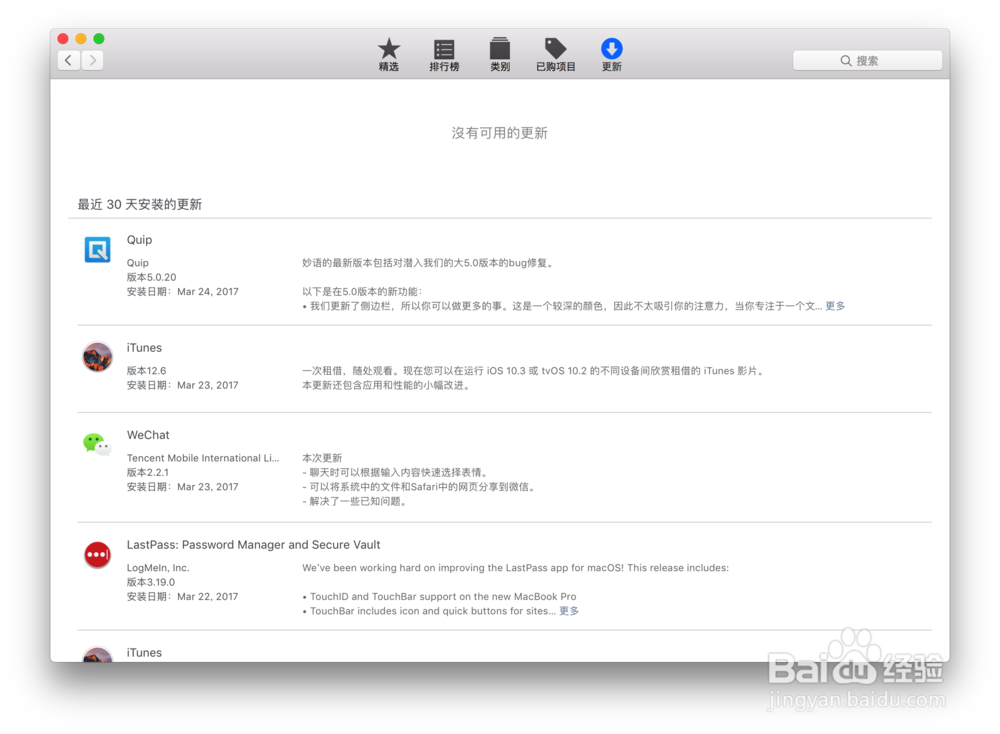
Task: Open the Quip app icon
Action: pyautogui.click(x=98, y=249)
